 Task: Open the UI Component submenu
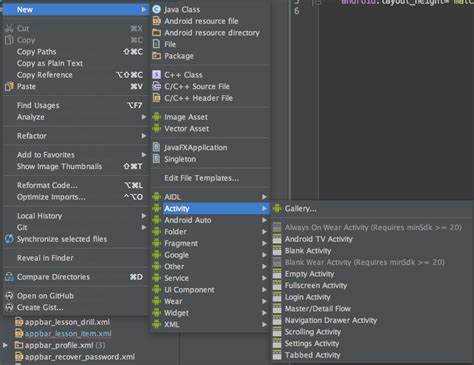(210, 290)
